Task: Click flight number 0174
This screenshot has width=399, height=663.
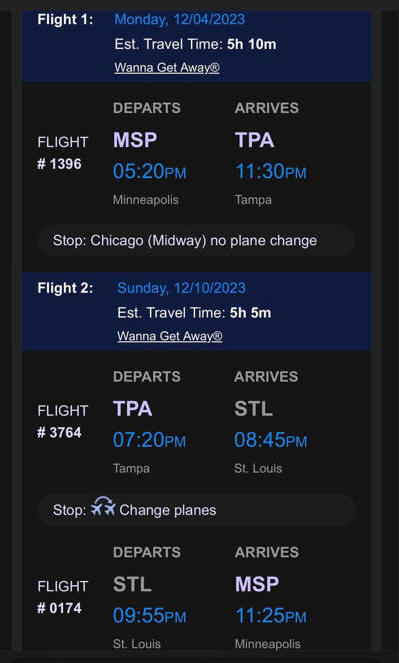Action: click(x=60, y=608)
